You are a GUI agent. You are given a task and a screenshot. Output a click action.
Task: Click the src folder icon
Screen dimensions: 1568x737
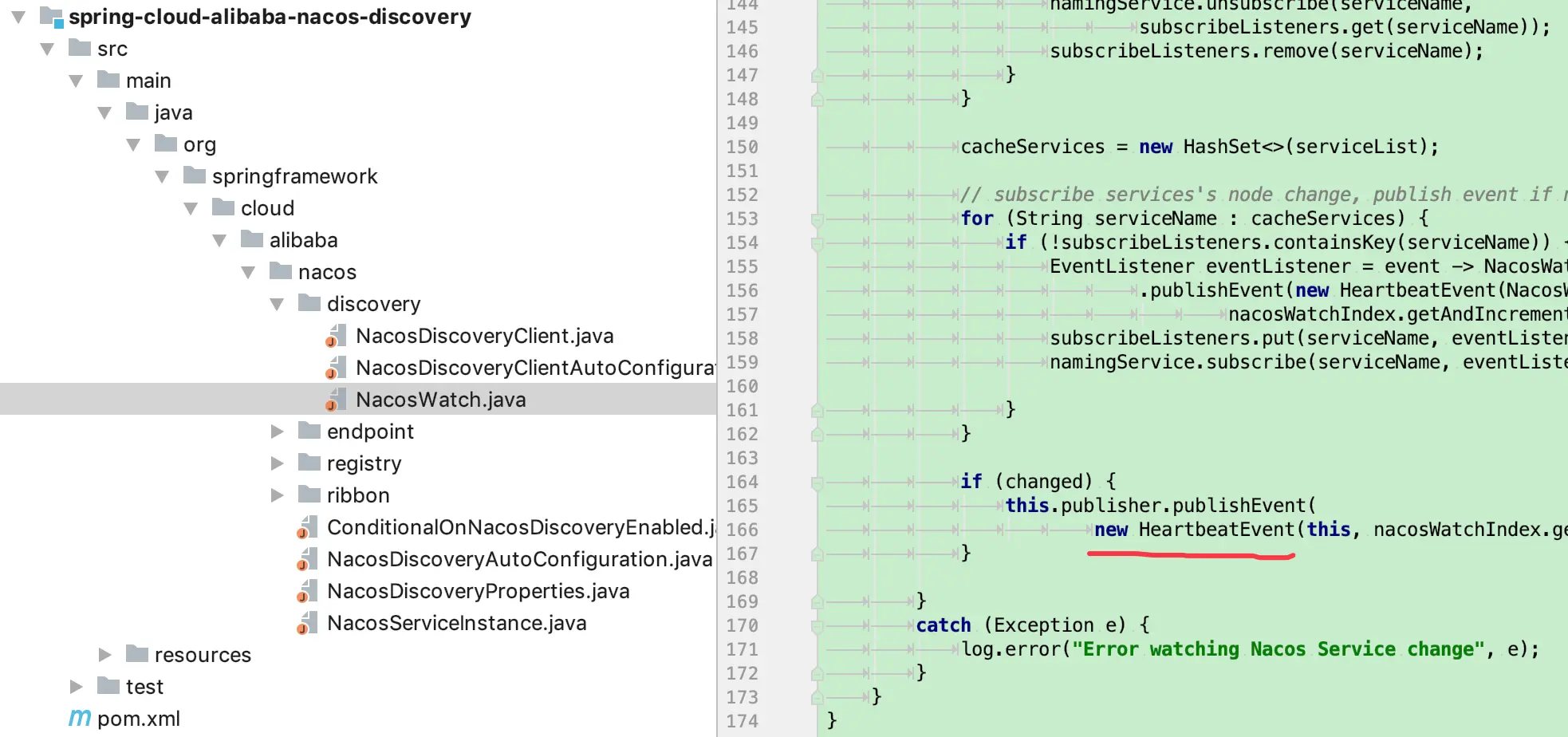80,48
